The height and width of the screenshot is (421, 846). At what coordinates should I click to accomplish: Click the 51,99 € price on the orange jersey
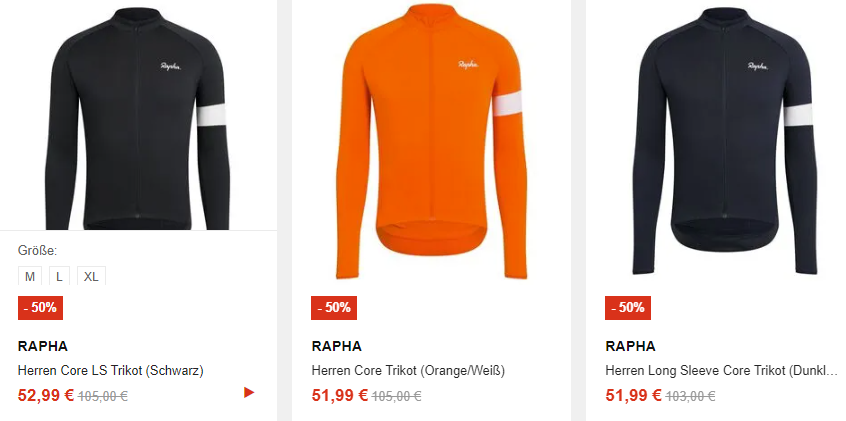click(x=339, y=396)
